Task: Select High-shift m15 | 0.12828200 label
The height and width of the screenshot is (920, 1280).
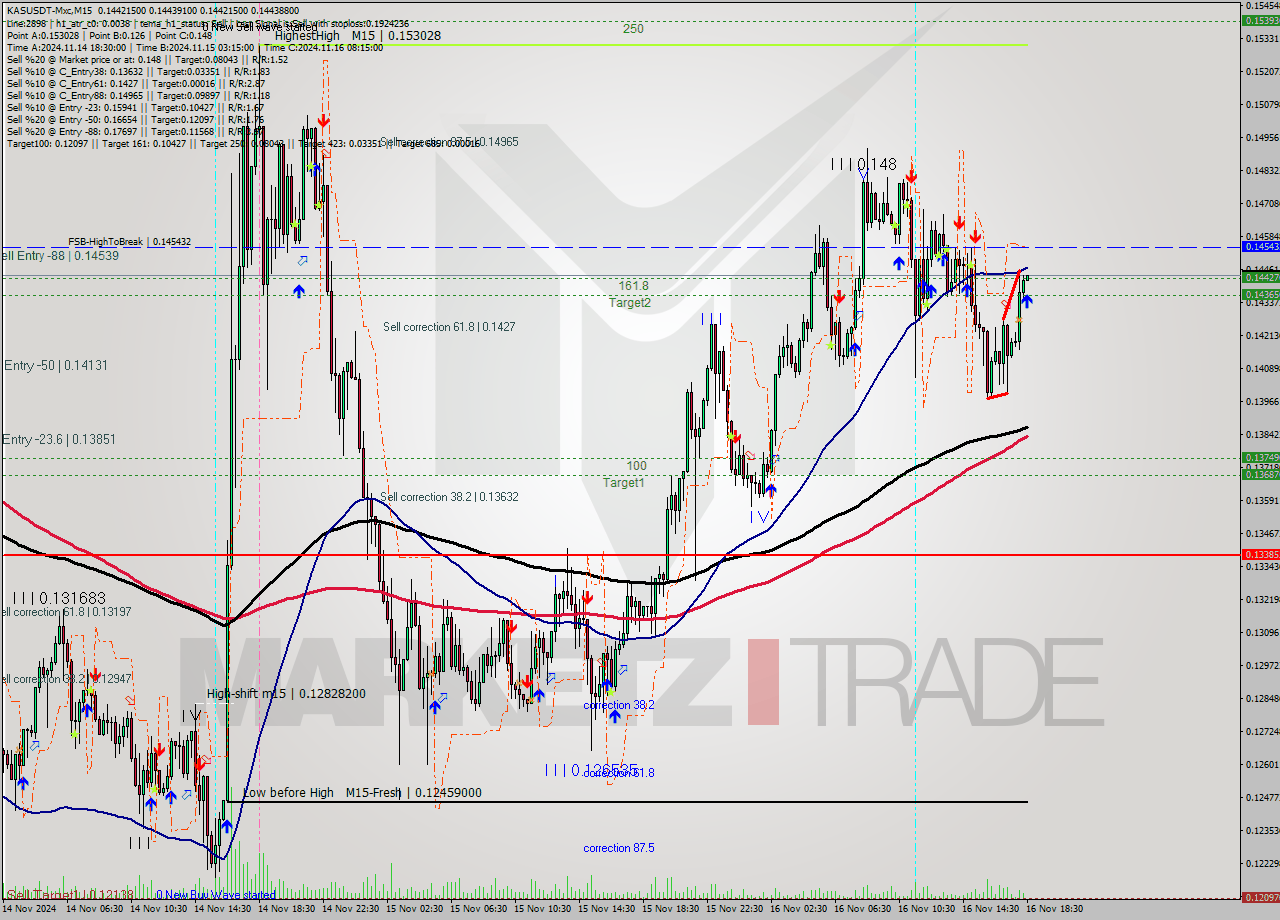Action: pyautogui.click(x=286, y=694)
